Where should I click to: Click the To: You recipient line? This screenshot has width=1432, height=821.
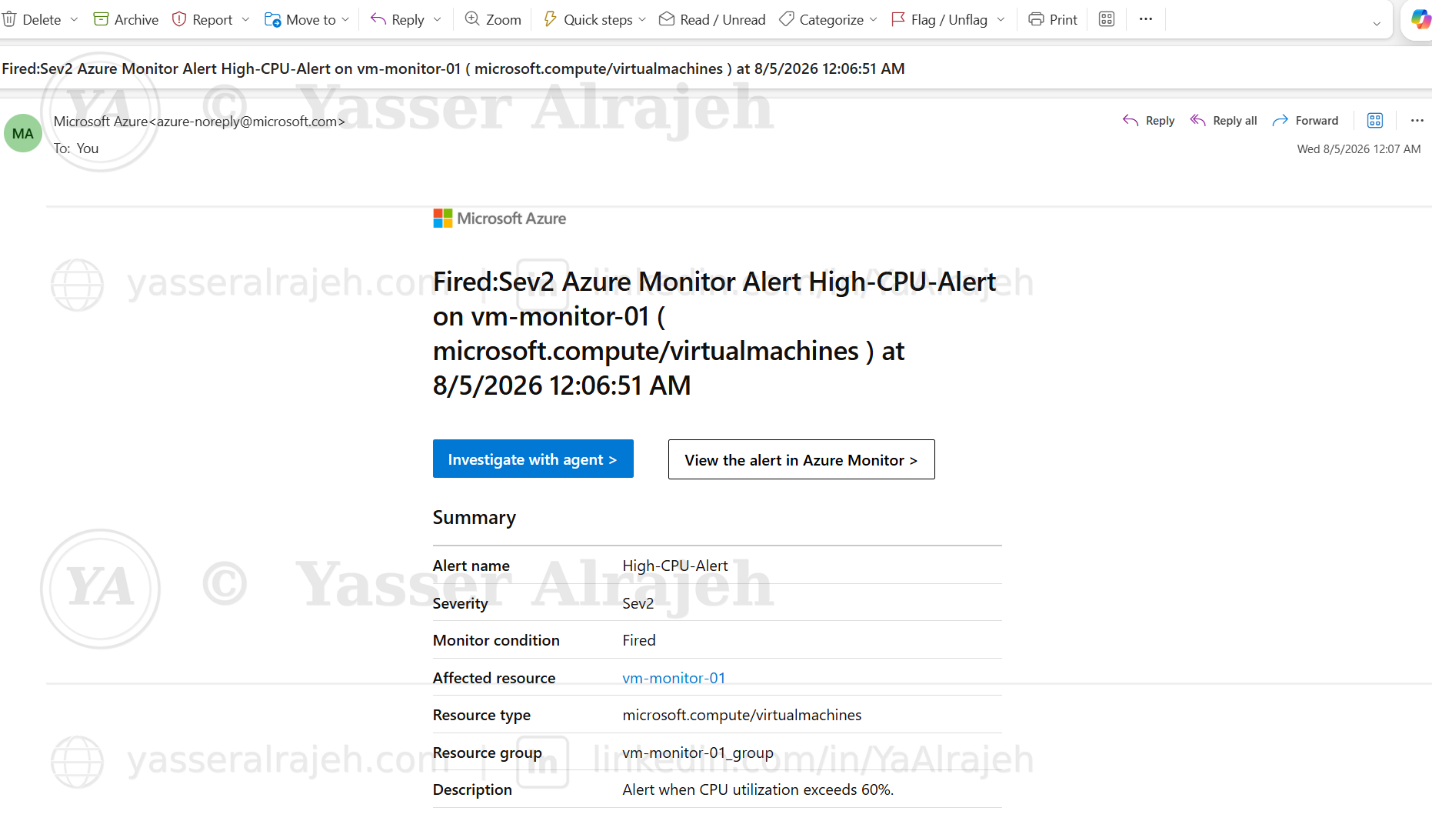(x=76, y=148)
